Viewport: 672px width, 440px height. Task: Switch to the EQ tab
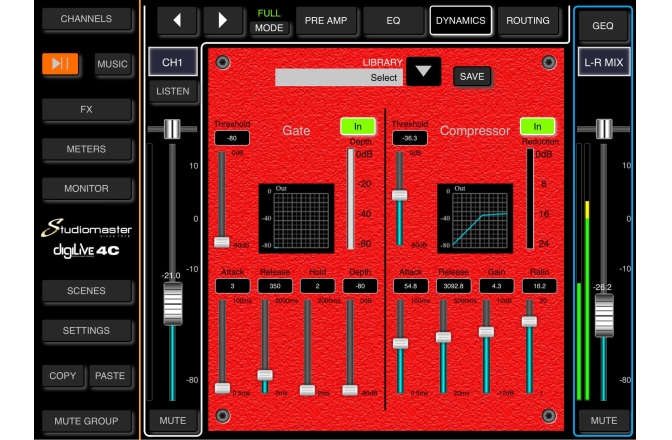[393, 21]
